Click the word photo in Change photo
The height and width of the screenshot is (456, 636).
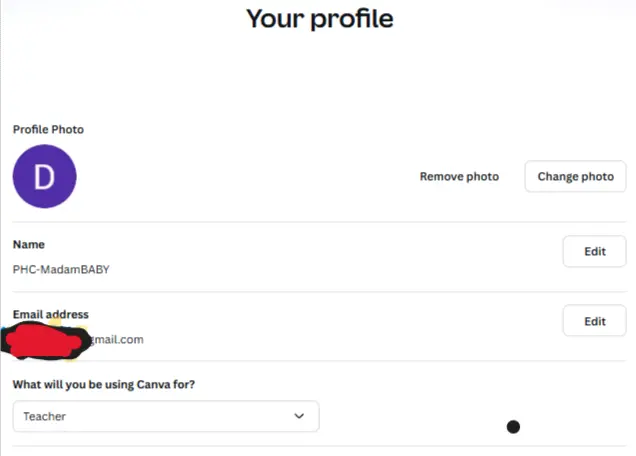pyautogui.click(x=597, y=177)
